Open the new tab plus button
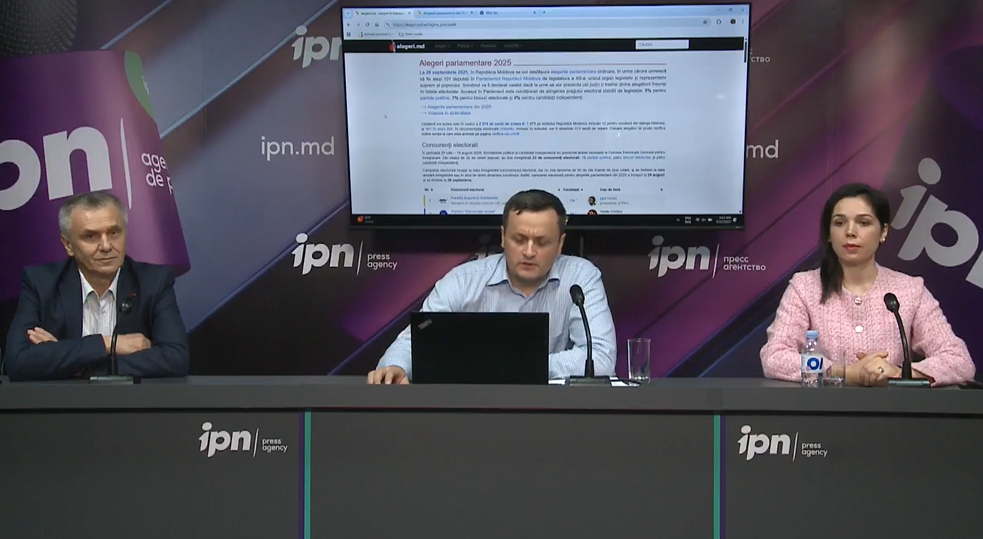The image size is (983, 539). [546, 13]
